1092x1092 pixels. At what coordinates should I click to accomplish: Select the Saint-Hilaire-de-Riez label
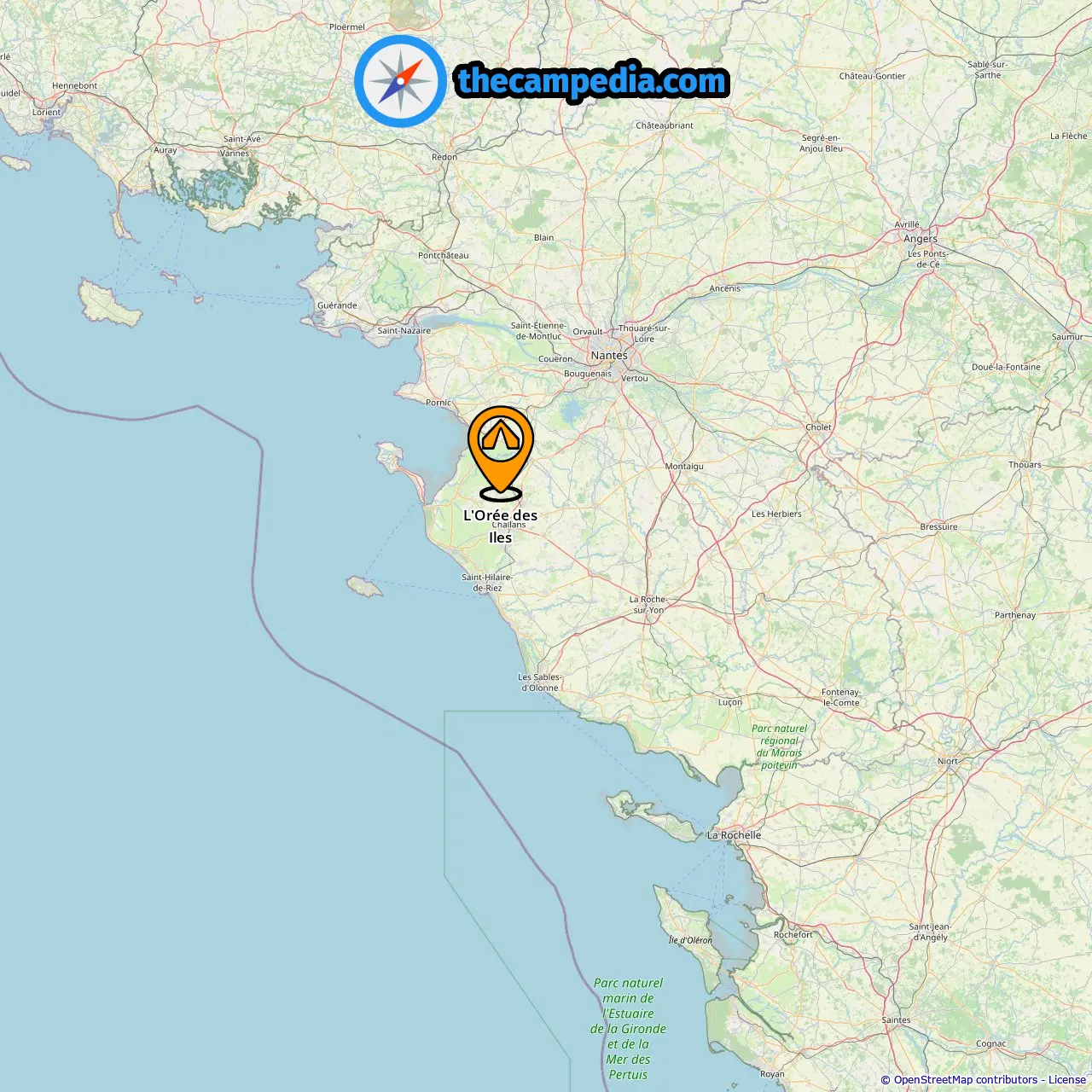pos(487,583)
